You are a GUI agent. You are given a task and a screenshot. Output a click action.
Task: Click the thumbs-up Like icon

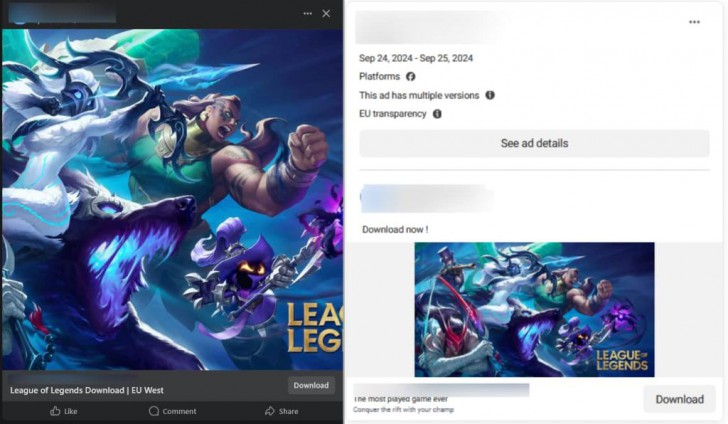click(x=55, y=411)
